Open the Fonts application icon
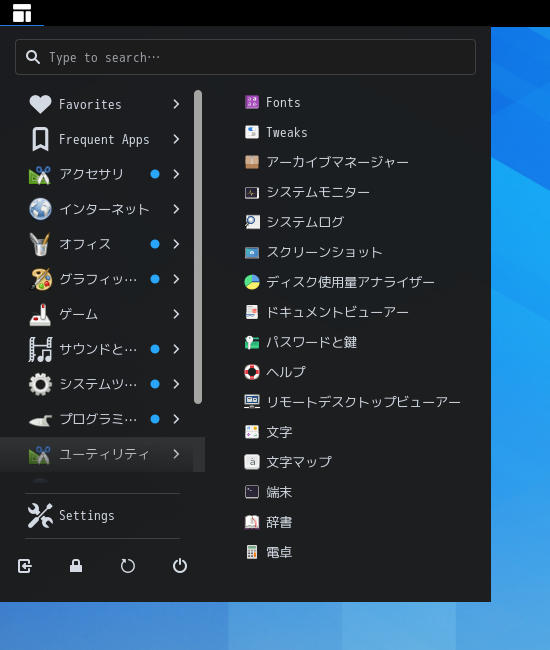This screenshot has height=650, width=550. (252, 102)
